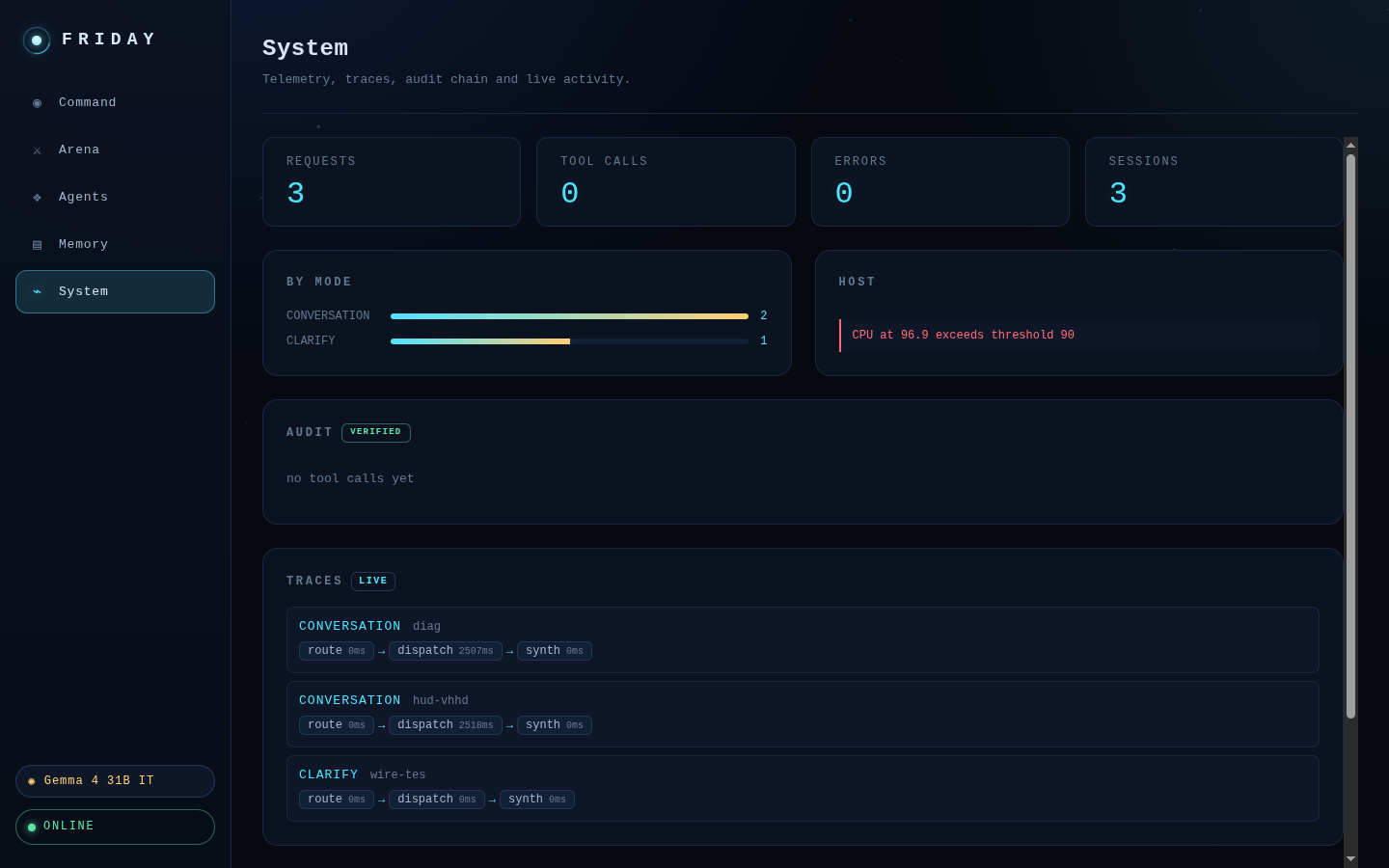Click the Gemma 4 31B IT model pill
Screen dimensions: 1389x868
(115, 781)
